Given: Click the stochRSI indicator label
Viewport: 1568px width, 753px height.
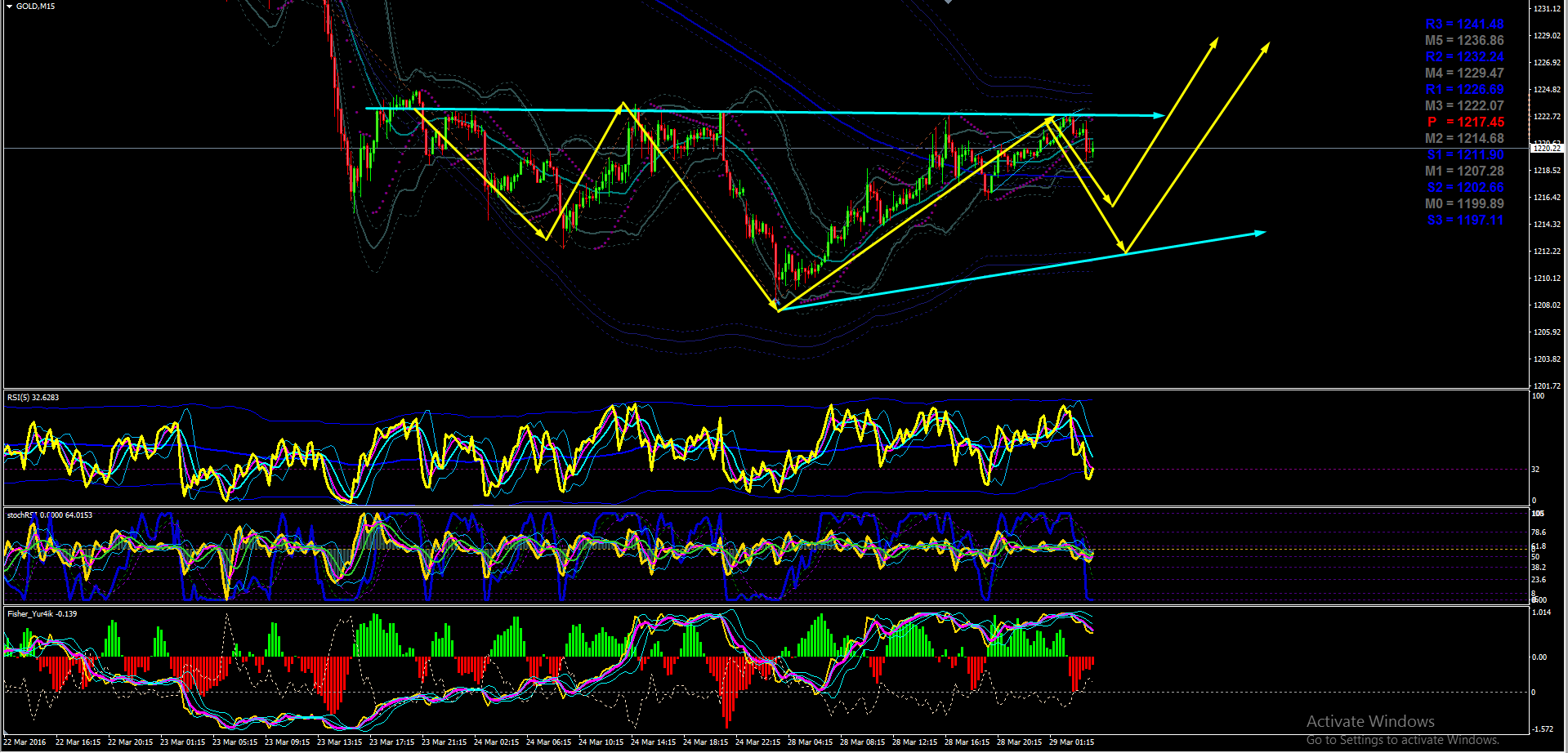Looking at the screenshot, I should tap(49, 515).
